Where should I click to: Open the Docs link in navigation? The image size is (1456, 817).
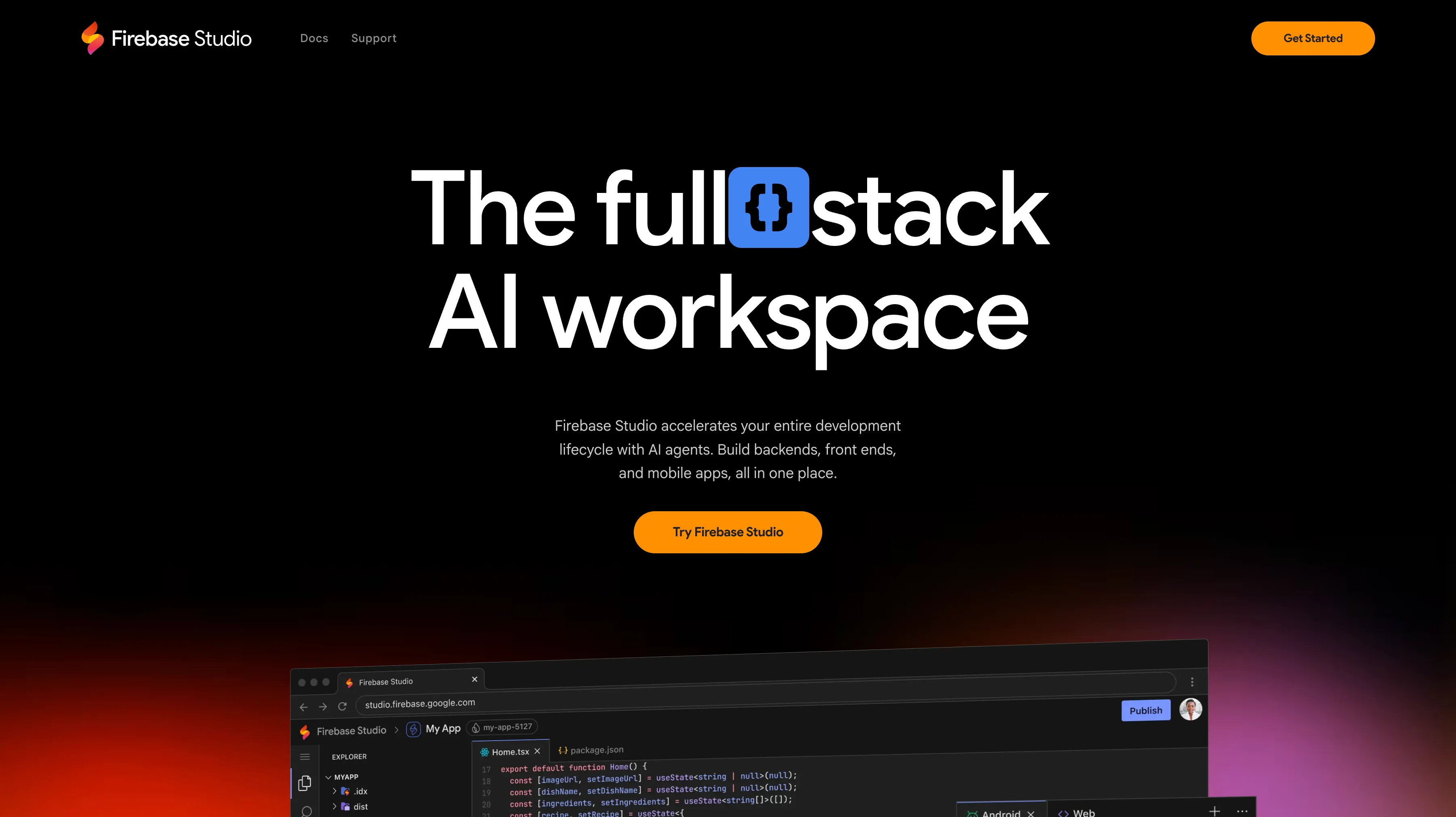[x=314, y=38]
